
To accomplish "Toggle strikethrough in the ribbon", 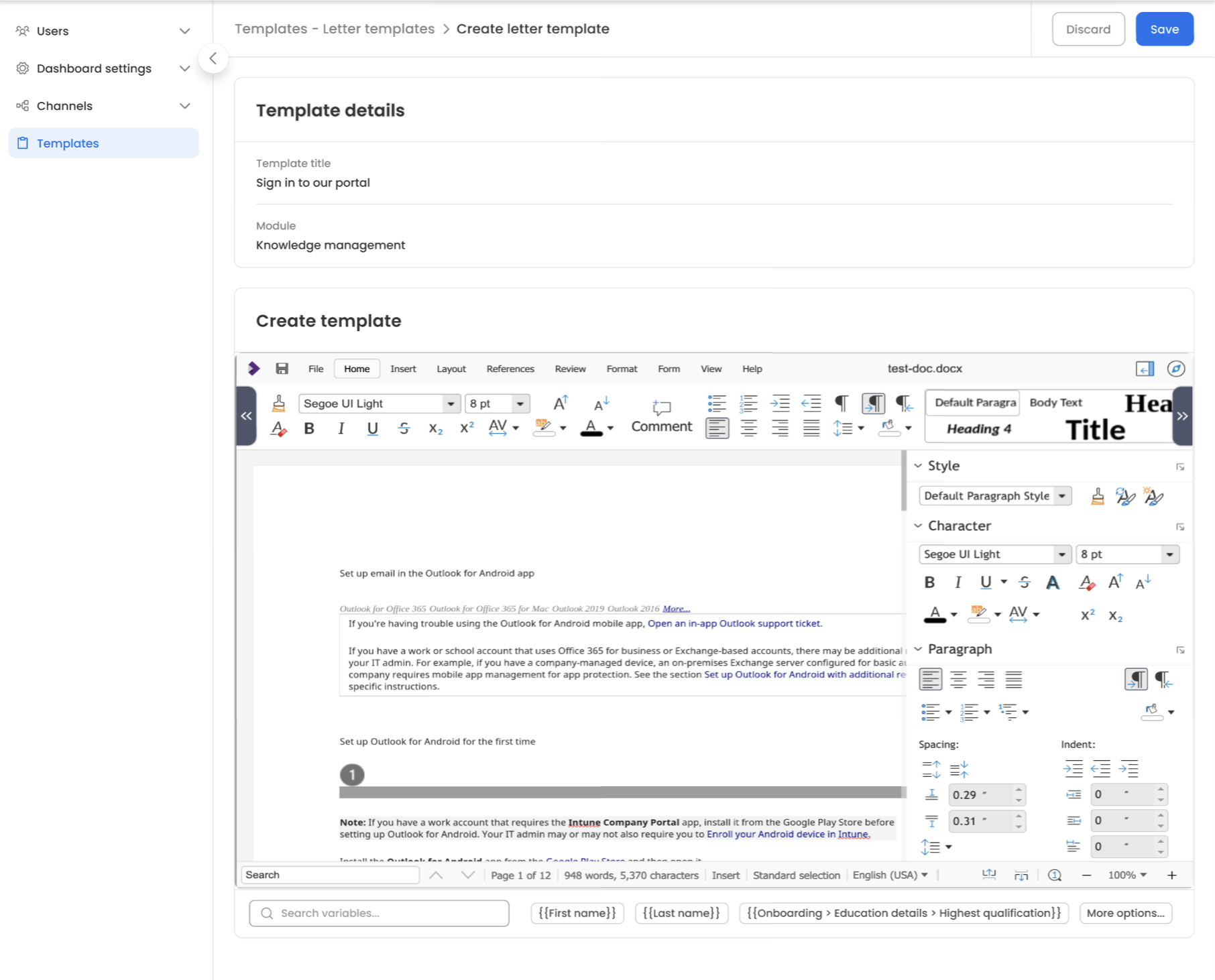I will pos(404,429).
